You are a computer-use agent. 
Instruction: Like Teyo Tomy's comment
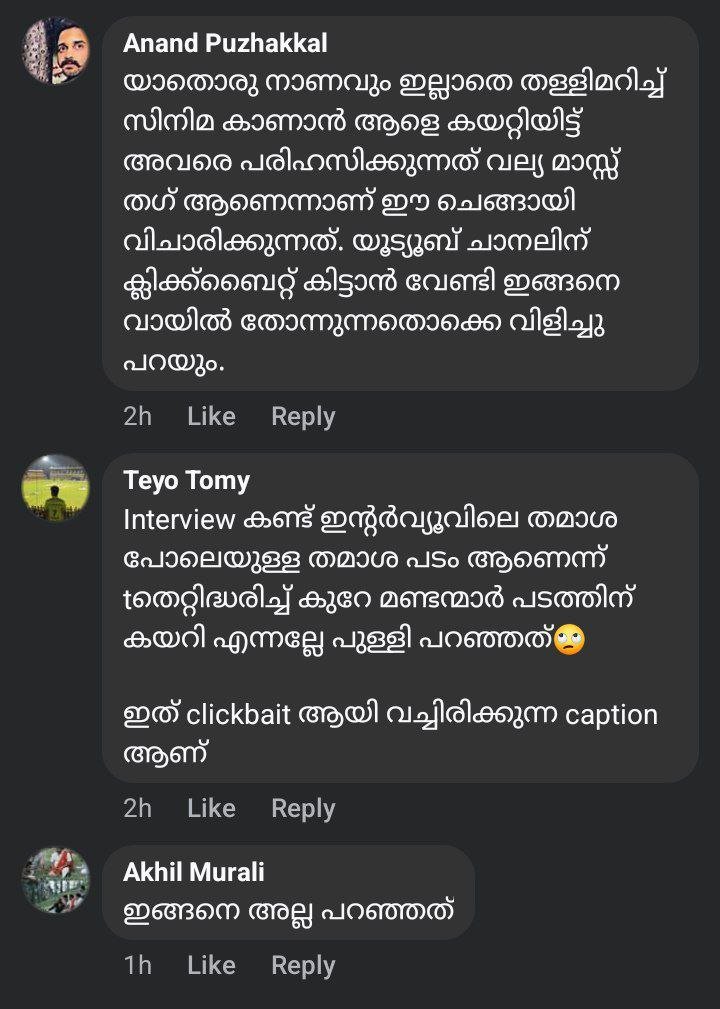(x=211, y=808)
